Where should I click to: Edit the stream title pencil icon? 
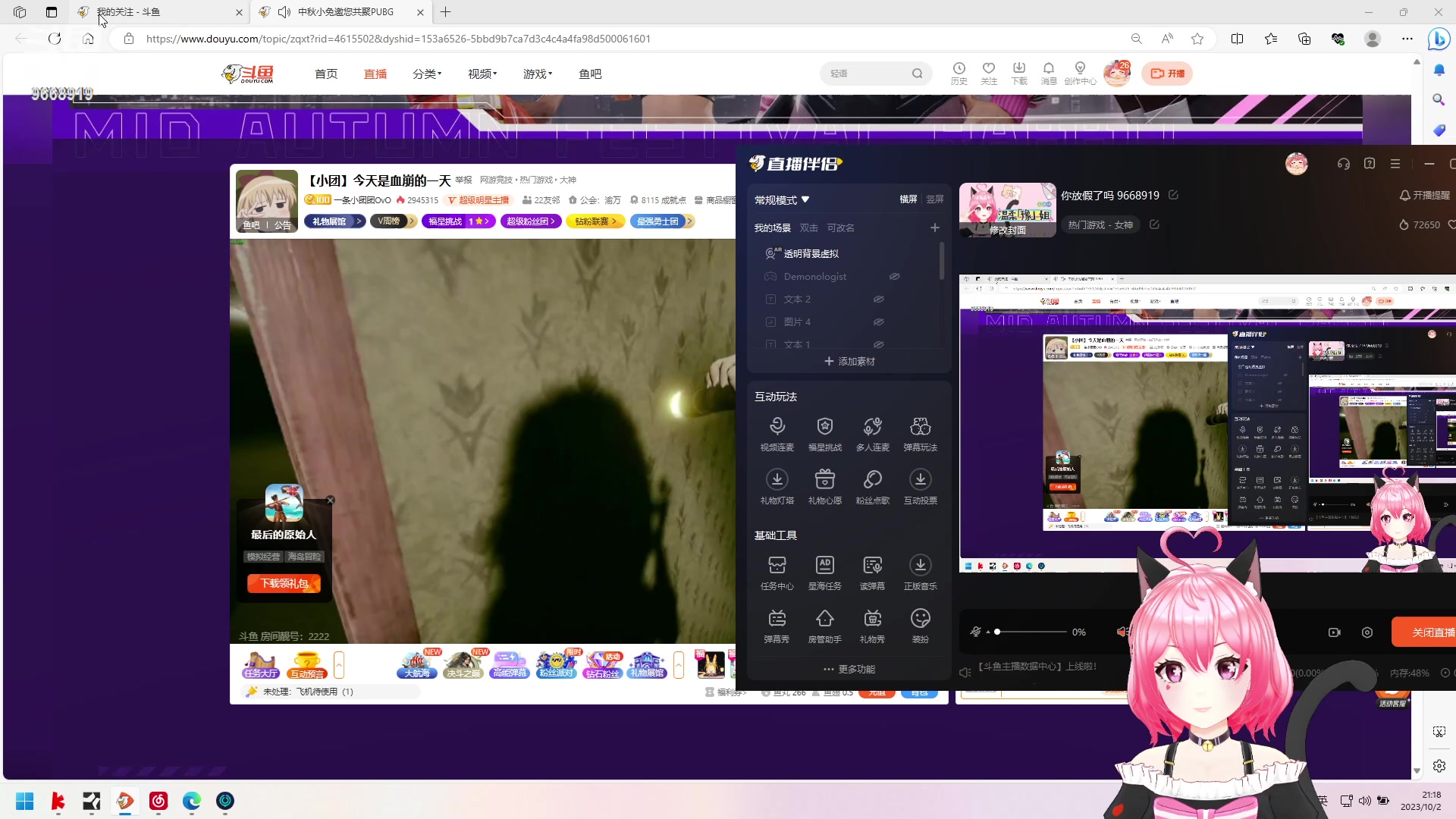coord(1173,195)
